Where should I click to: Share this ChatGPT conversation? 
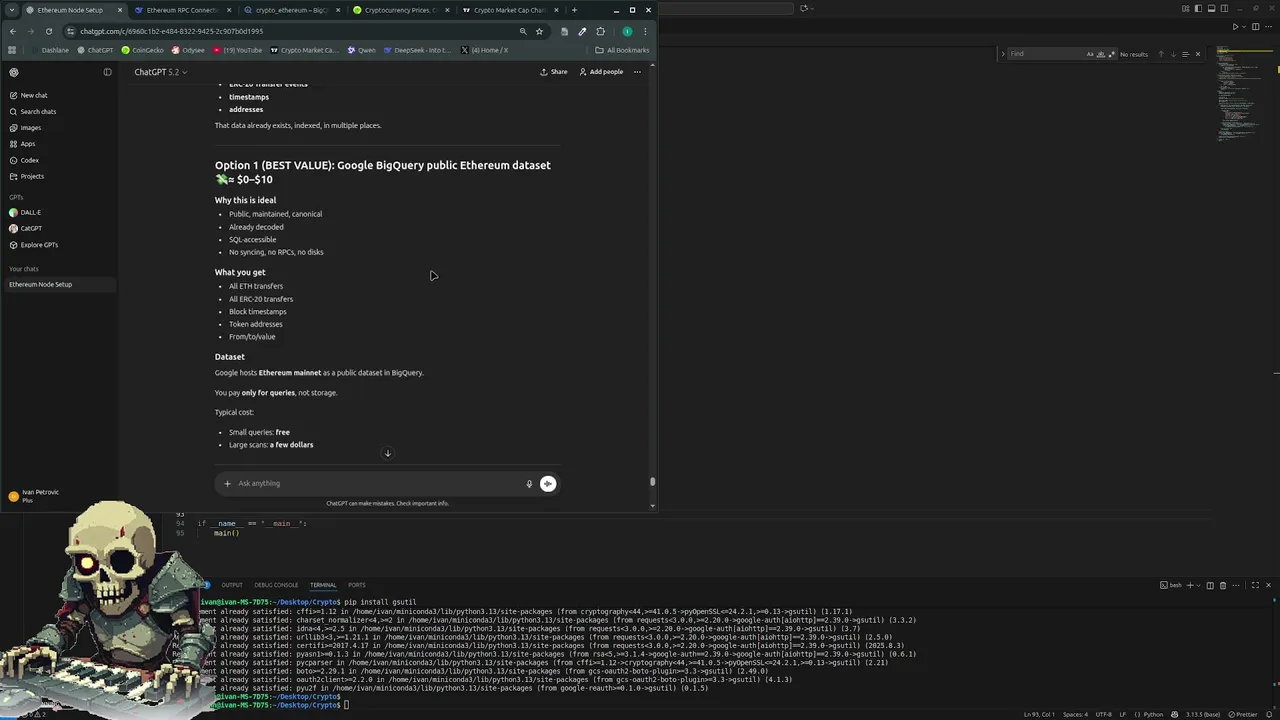point(553,72)
